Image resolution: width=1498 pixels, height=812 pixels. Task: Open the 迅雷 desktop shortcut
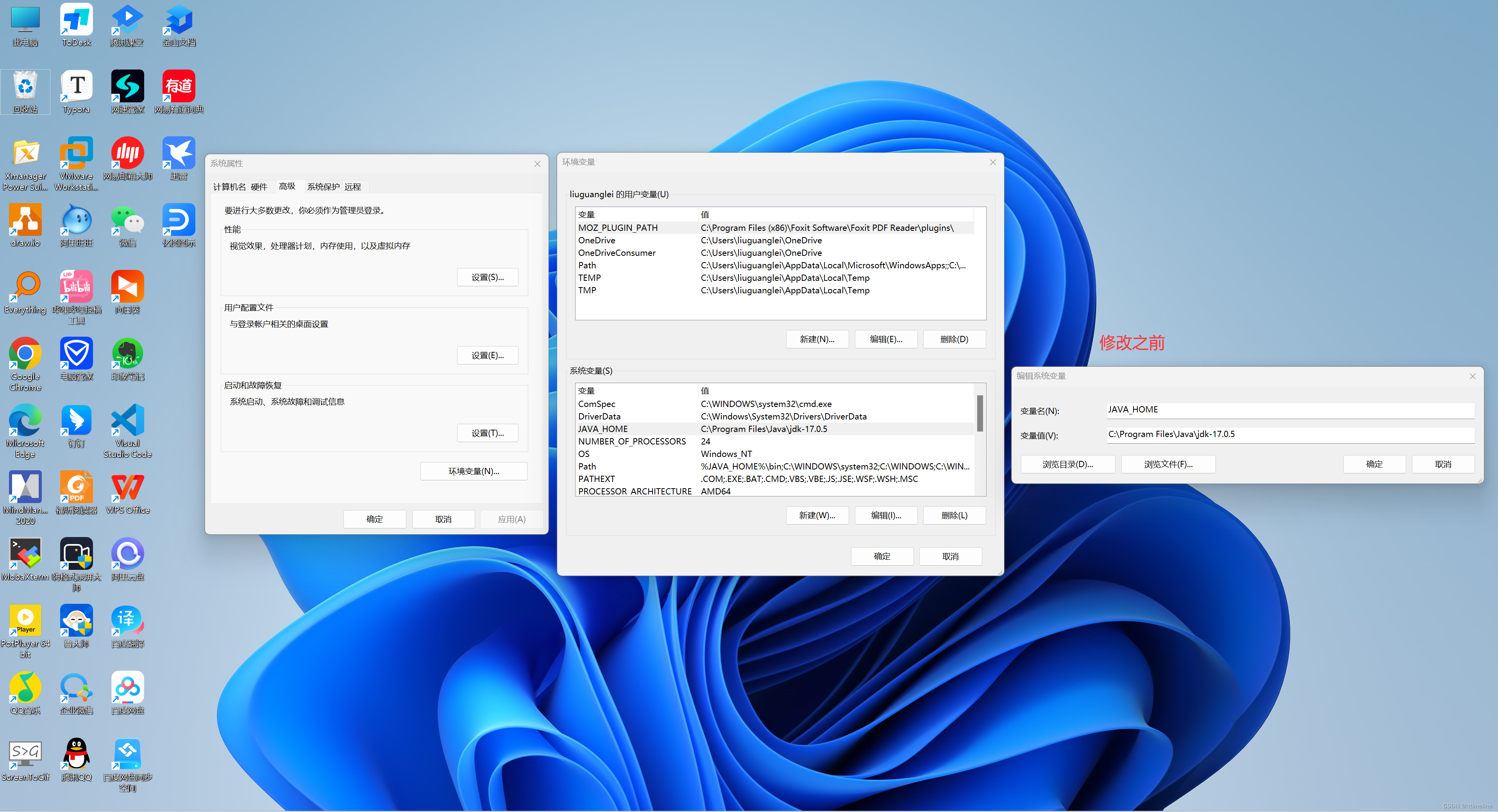point(179,159)
